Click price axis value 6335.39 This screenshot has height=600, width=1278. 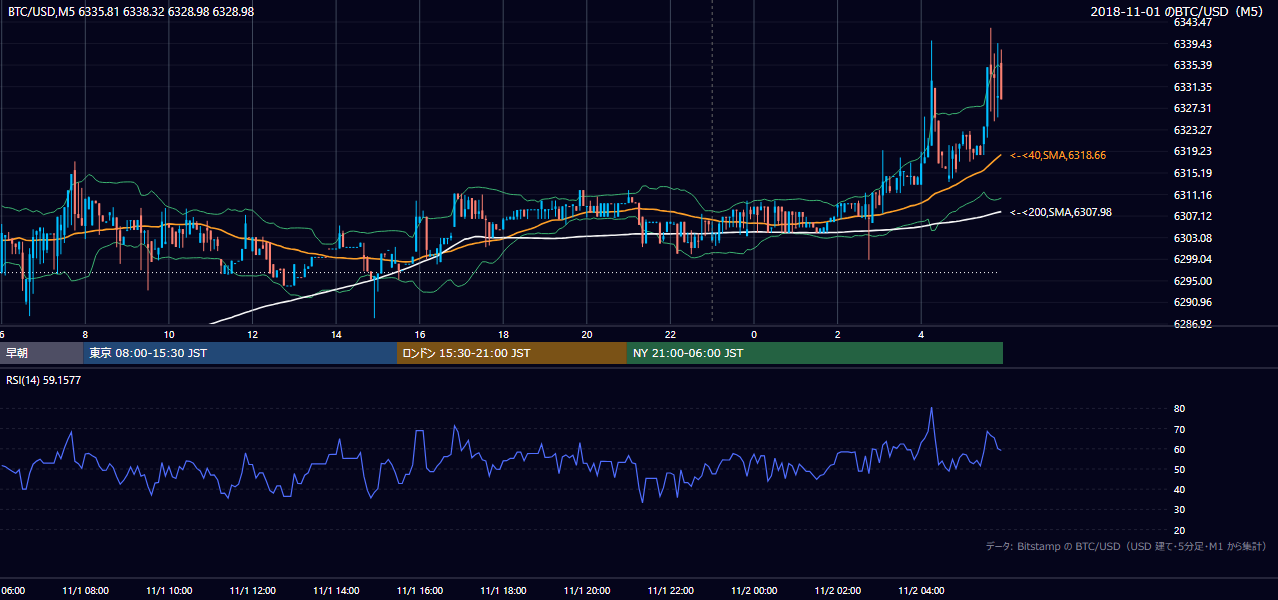[x=1192, y=65]
